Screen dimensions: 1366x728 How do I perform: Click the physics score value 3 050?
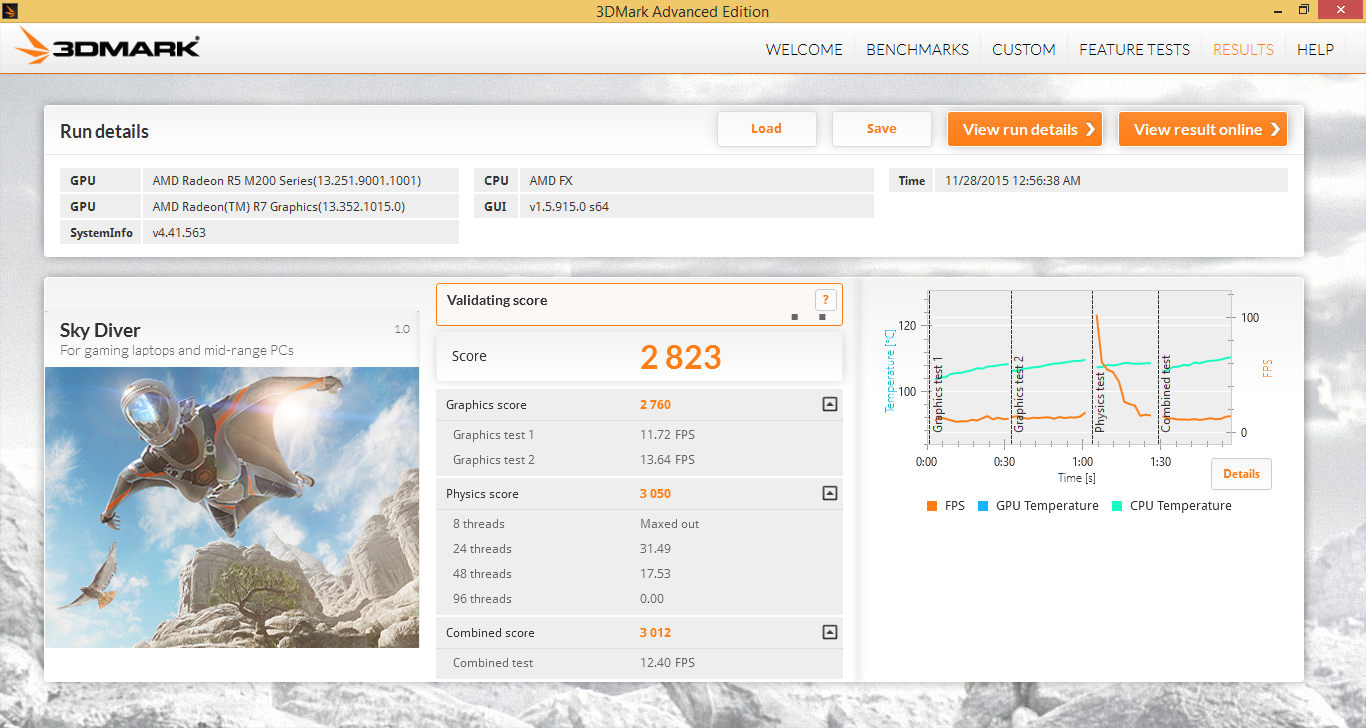pos(655,494)
